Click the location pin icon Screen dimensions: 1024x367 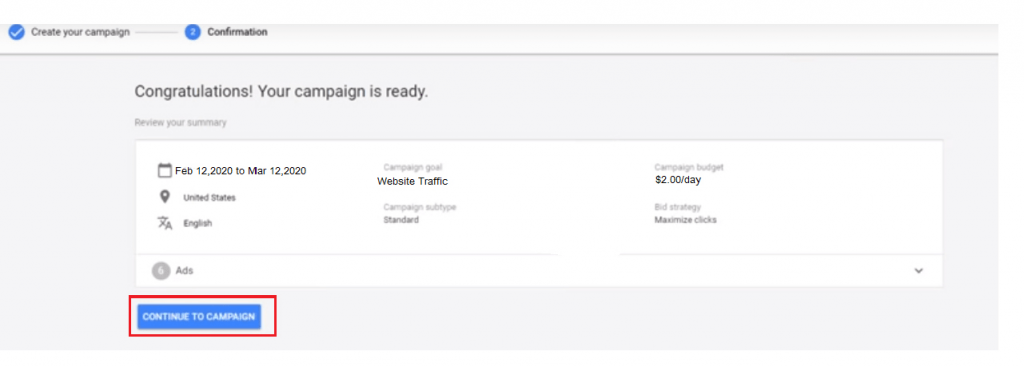[165, 197]
